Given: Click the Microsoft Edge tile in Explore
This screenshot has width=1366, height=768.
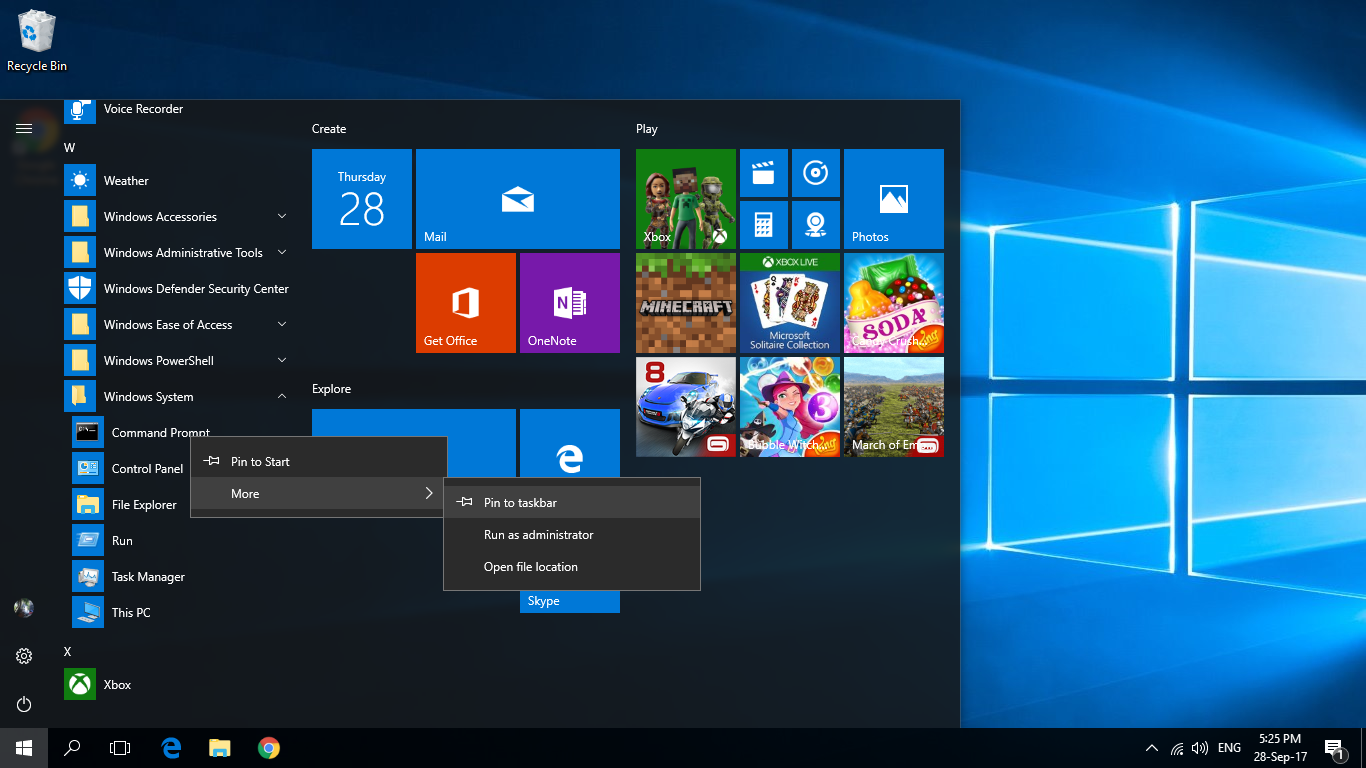Looking at the screenshot, I should click(x=570, y=443).
